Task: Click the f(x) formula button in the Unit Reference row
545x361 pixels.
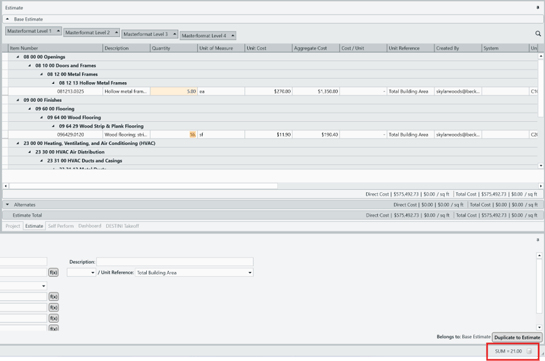Action: coord(53,272)
